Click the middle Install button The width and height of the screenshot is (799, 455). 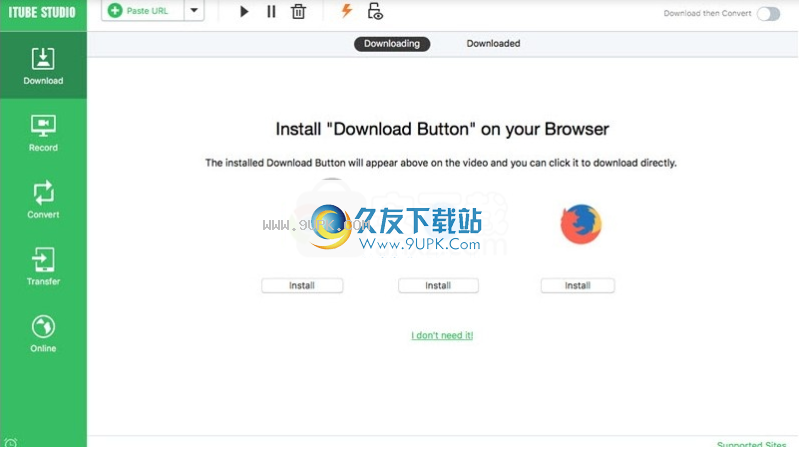(438, 285)
